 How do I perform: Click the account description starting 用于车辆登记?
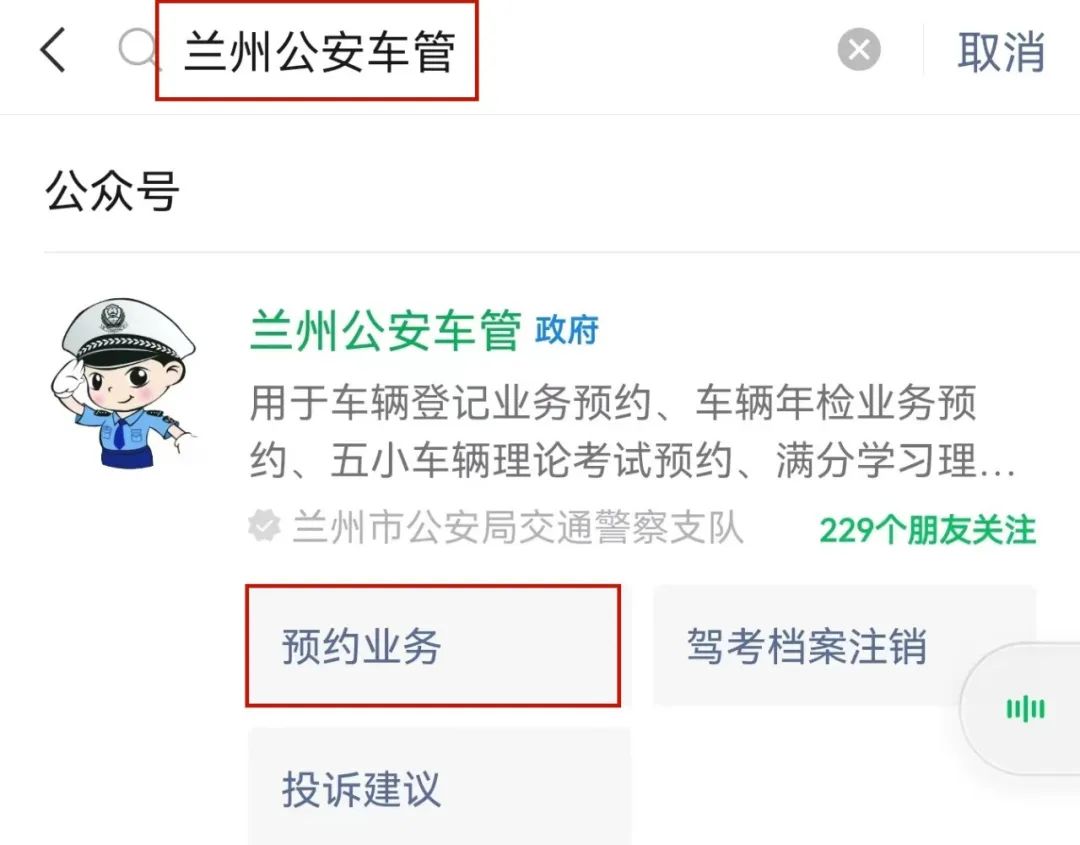[632, 431]
